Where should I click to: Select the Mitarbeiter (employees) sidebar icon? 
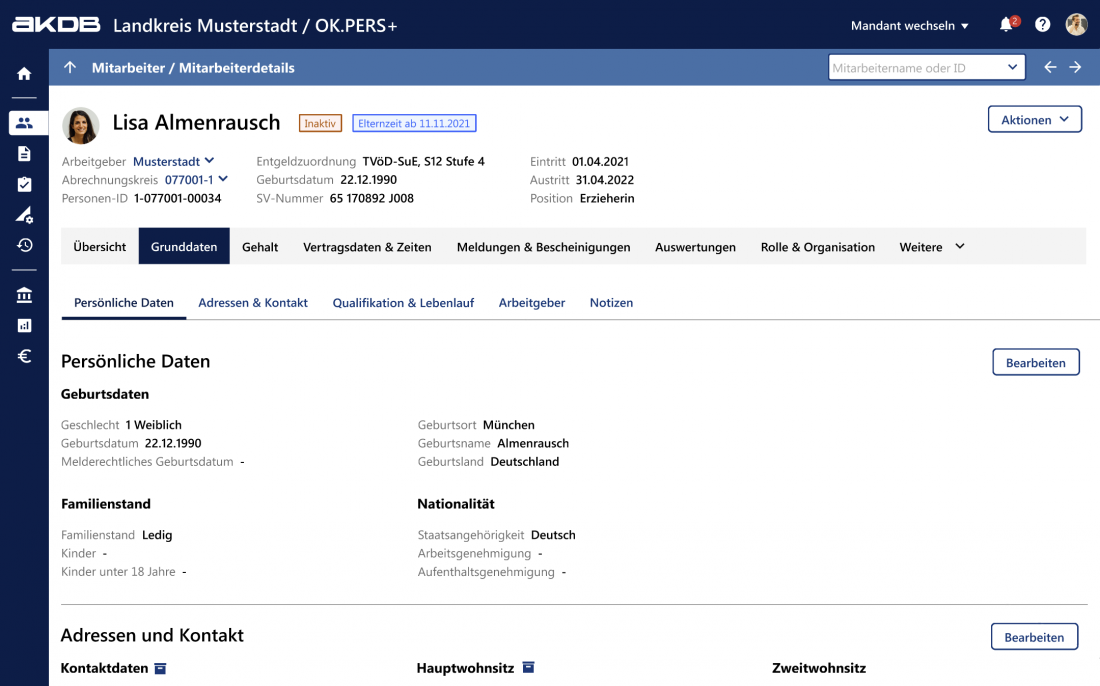24,122
